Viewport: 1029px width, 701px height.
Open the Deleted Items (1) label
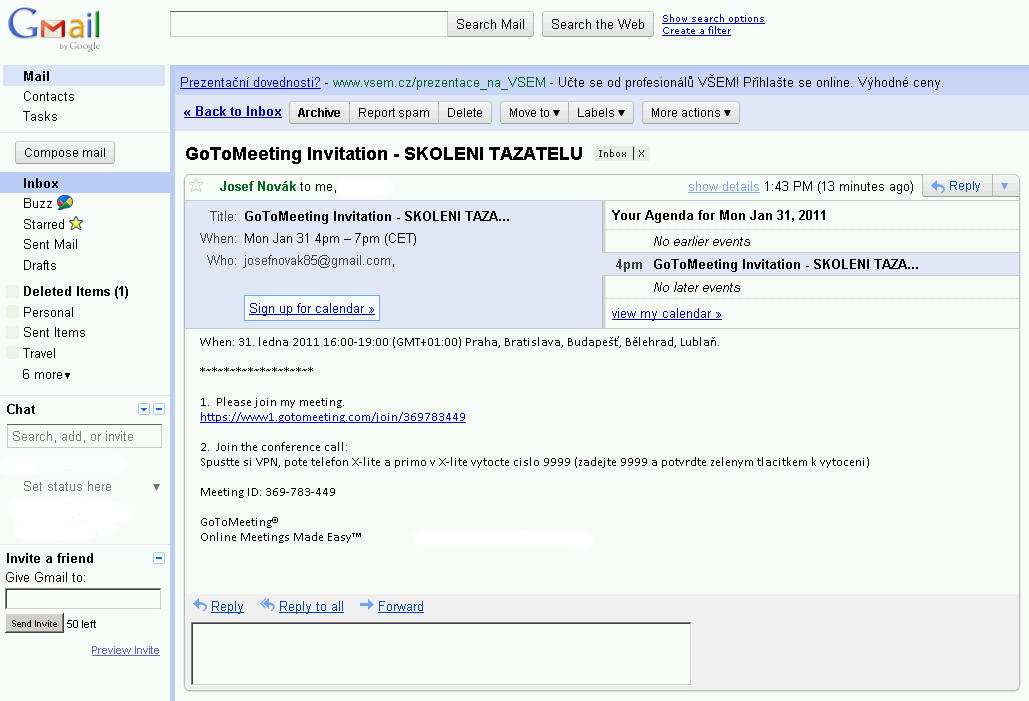point(75,291)
